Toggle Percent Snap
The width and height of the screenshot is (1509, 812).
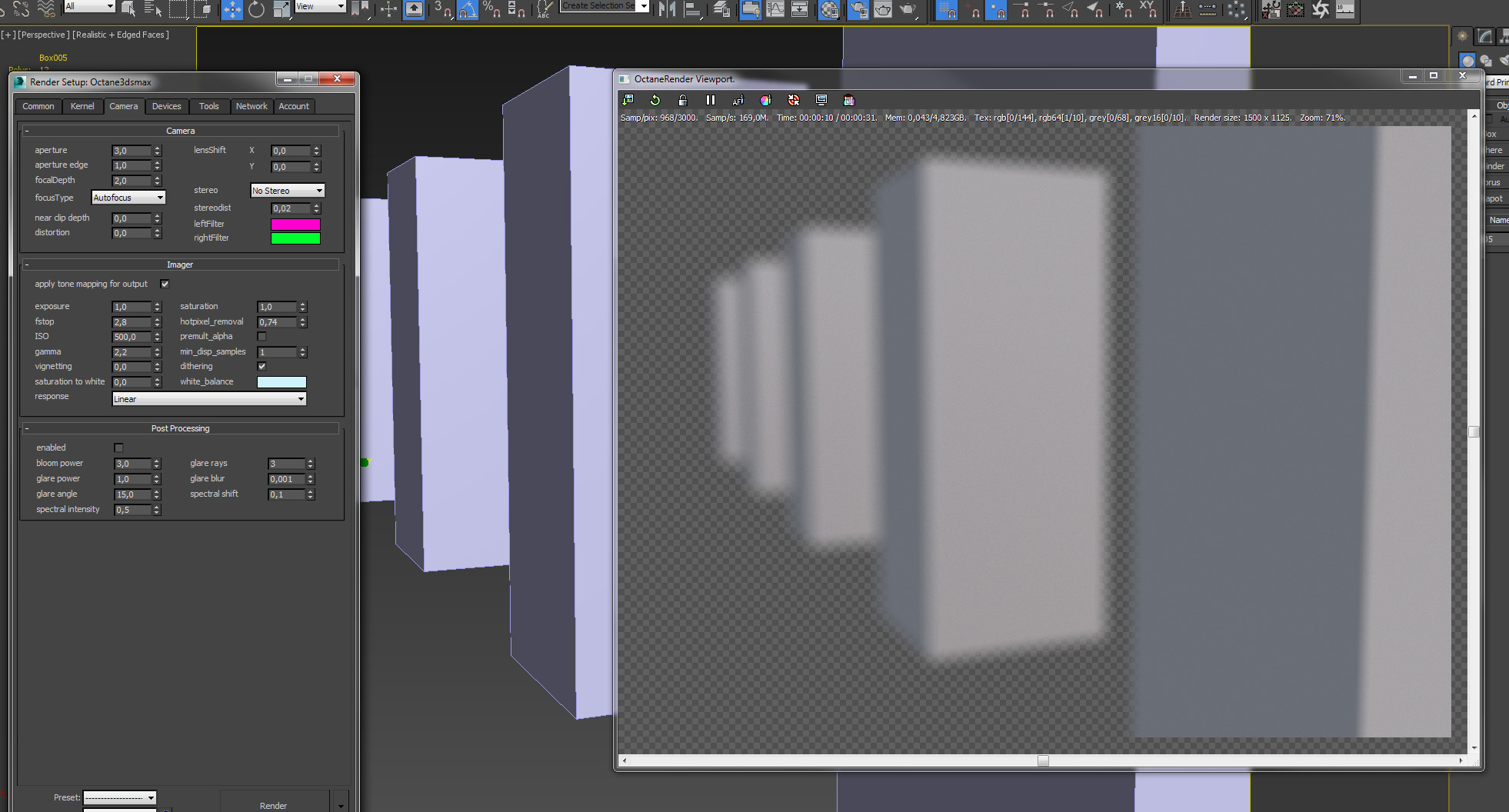click(x=491, y=9)
